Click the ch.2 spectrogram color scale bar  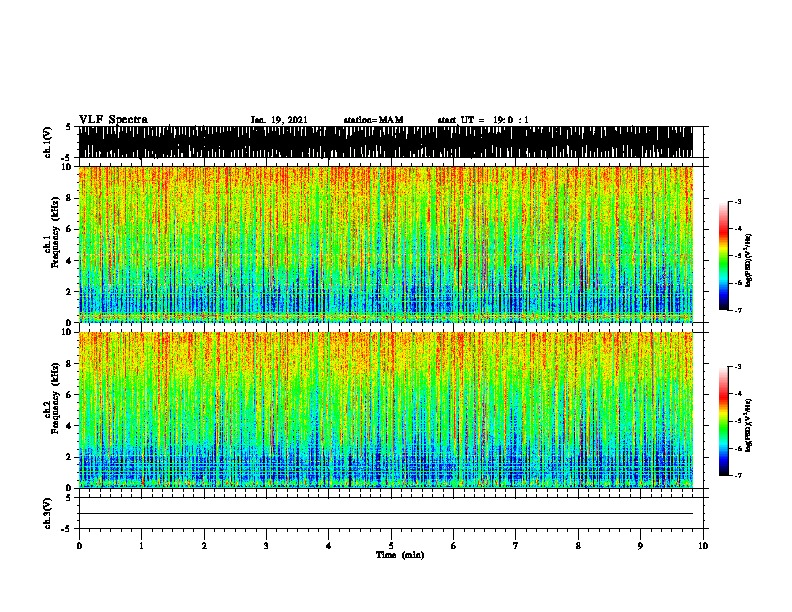pos(723,421)
